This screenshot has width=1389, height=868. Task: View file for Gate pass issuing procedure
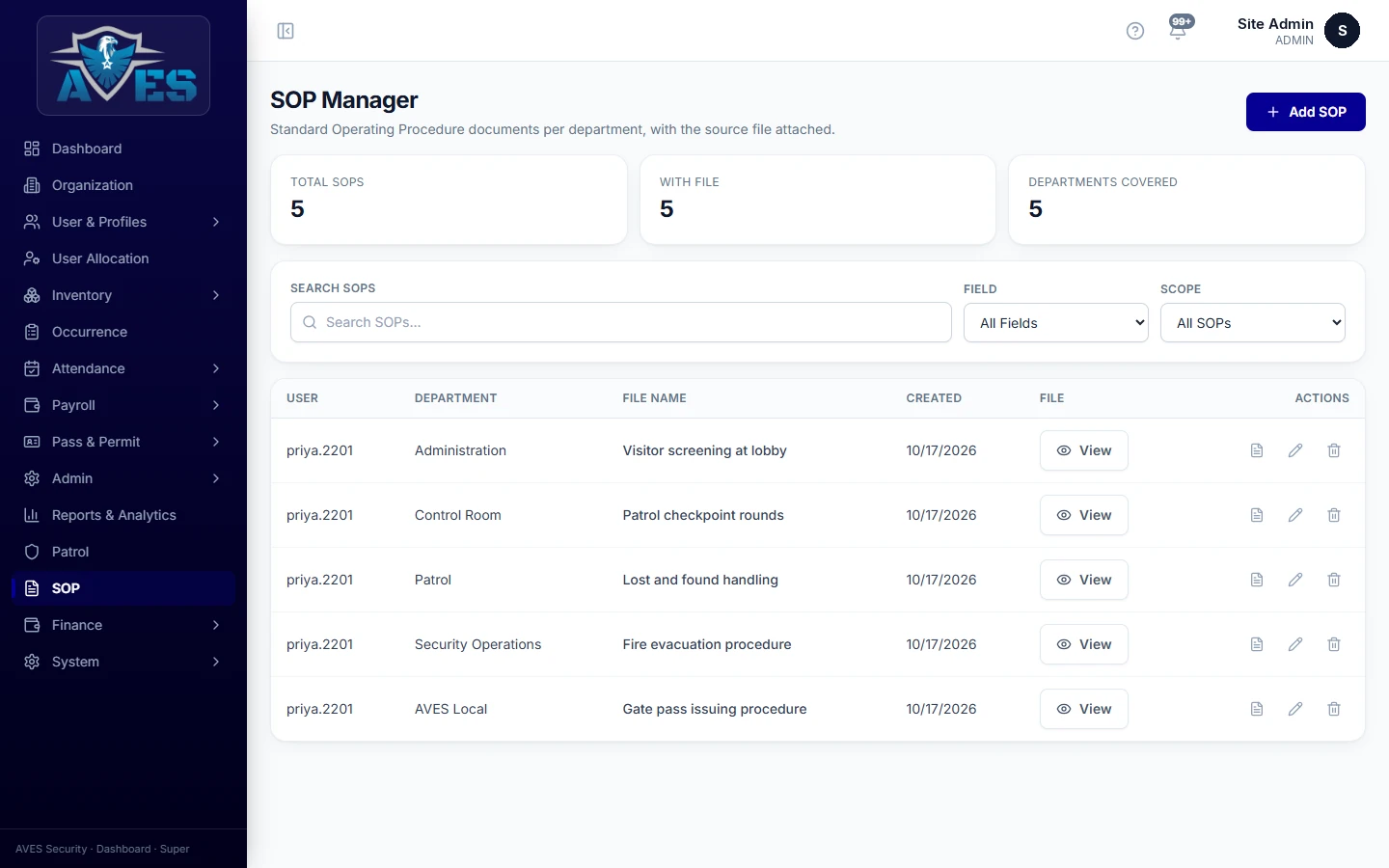1083,709
